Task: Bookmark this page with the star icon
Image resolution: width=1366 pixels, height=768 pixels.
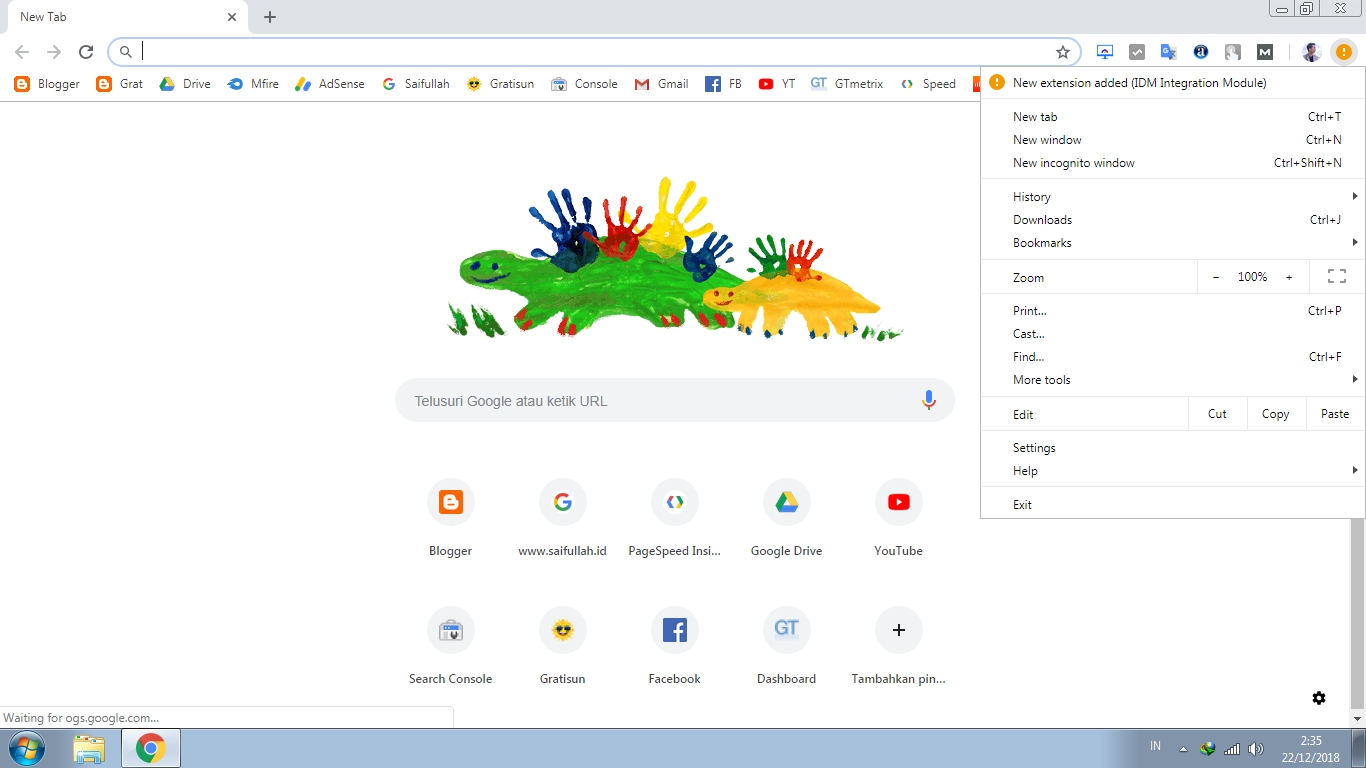Action: [x=1063, y=52]
